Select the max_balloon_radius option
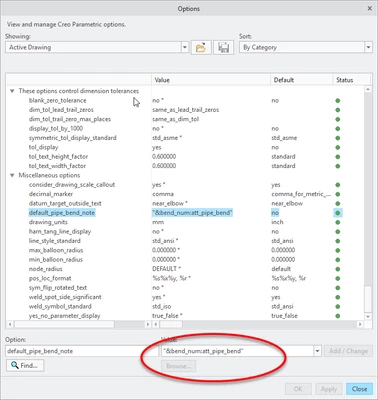The image size is (378, 400). 56,250
